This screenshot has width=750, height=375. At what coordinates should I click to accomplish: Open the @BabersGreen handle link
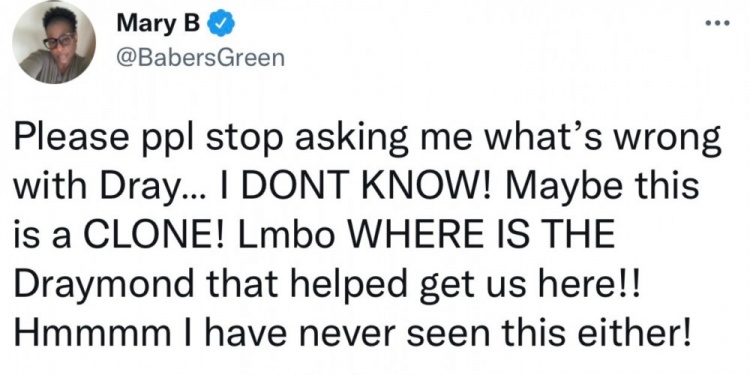pyautogui.click(x=200, y=58)
